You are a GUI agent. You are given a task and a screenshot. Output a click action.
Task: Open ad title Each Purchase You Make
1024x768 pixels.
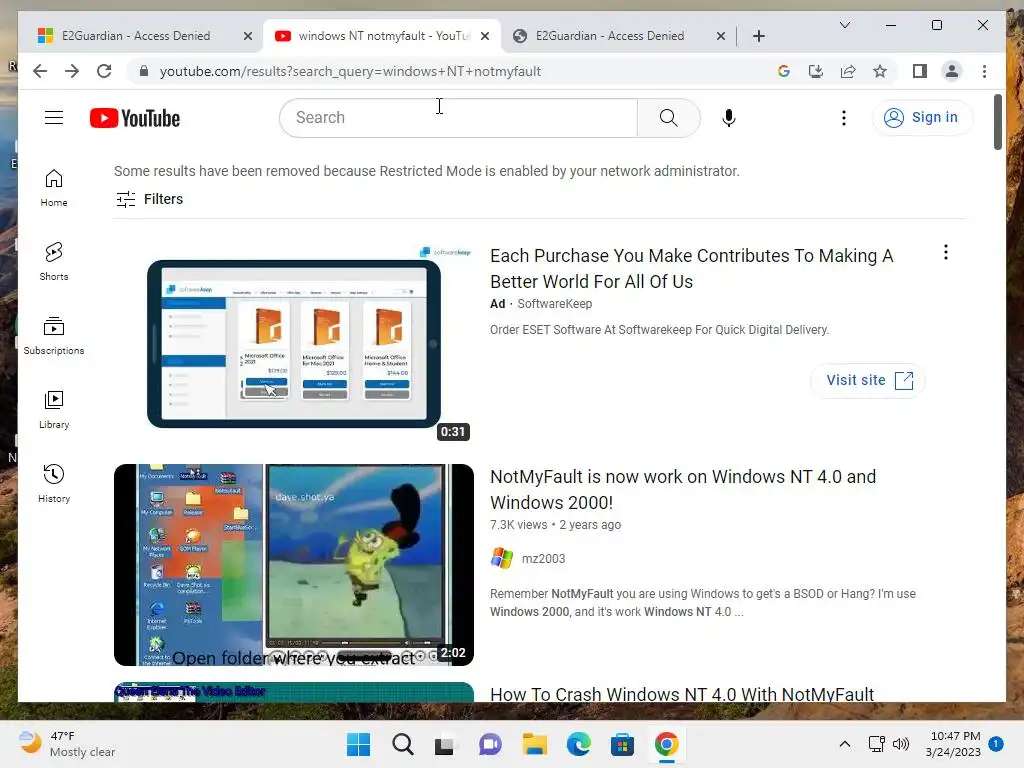(692, 268)
